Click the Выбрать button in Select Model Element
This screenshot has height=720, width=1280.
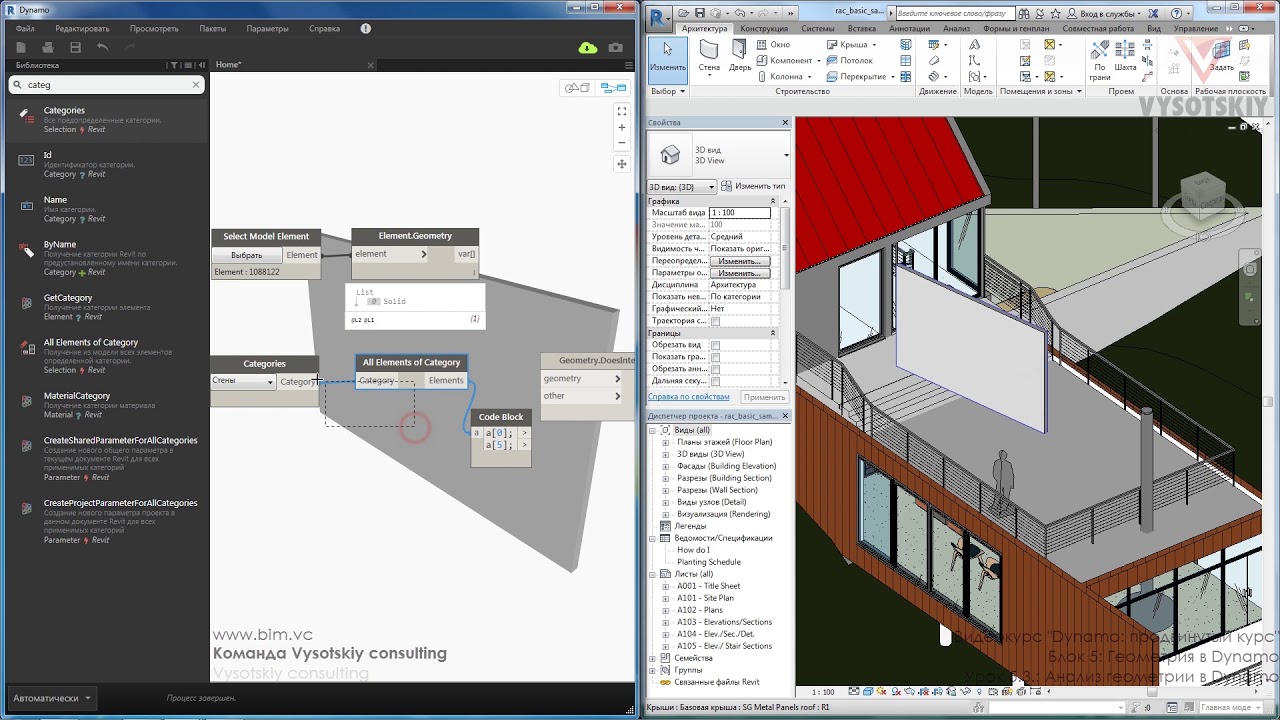coord(246,255)
